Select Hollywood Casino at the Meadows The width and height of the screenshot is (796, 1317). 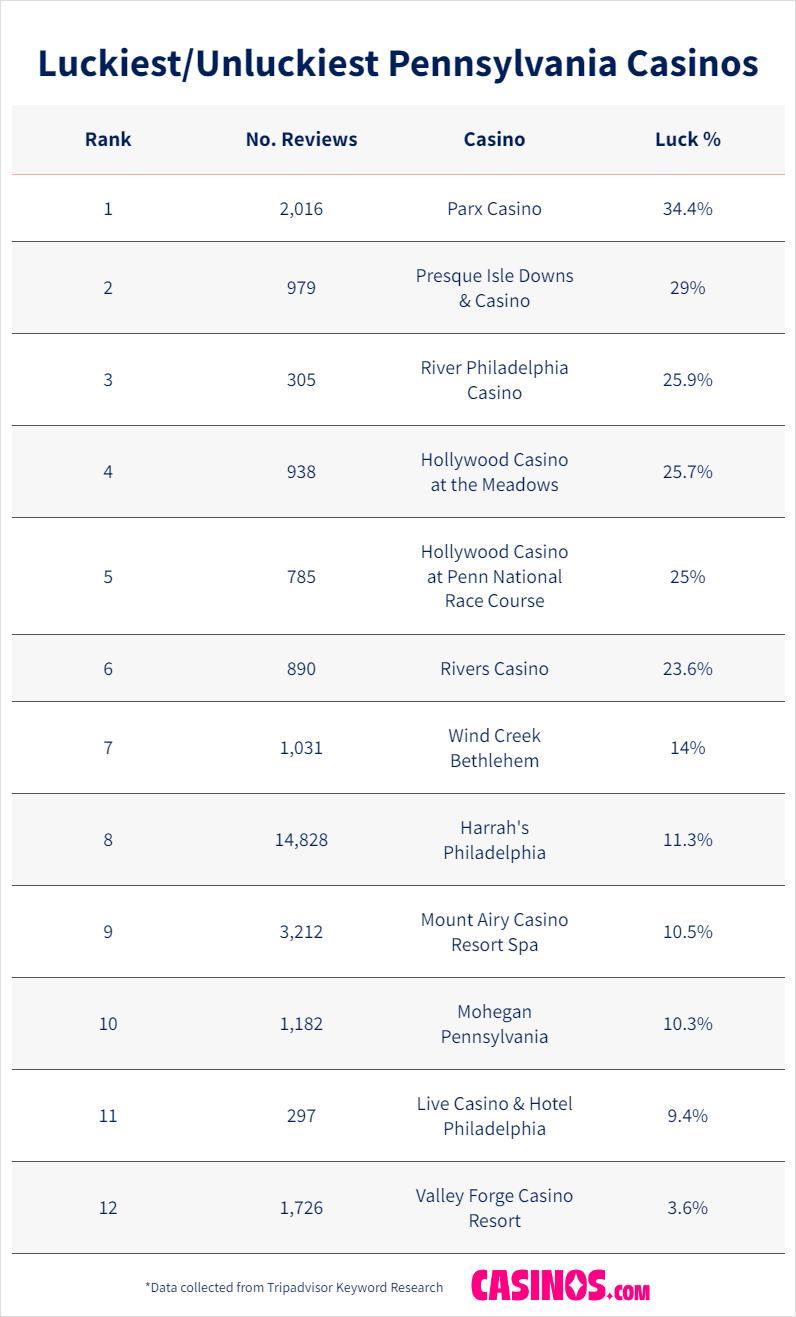(x=494, y=472)
